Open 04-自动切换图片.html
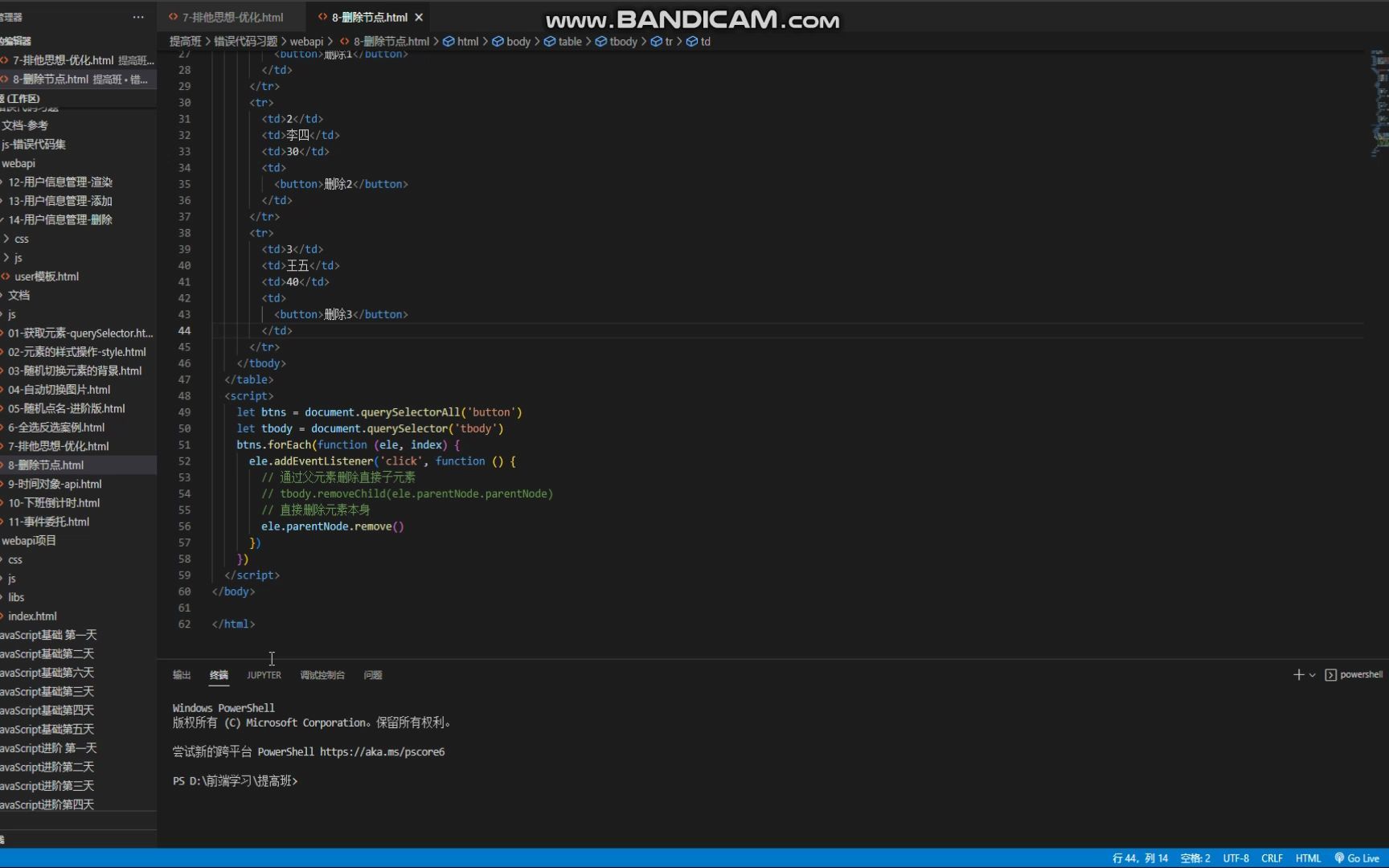This screenshot has width=1389, height=868. point(78,390)
